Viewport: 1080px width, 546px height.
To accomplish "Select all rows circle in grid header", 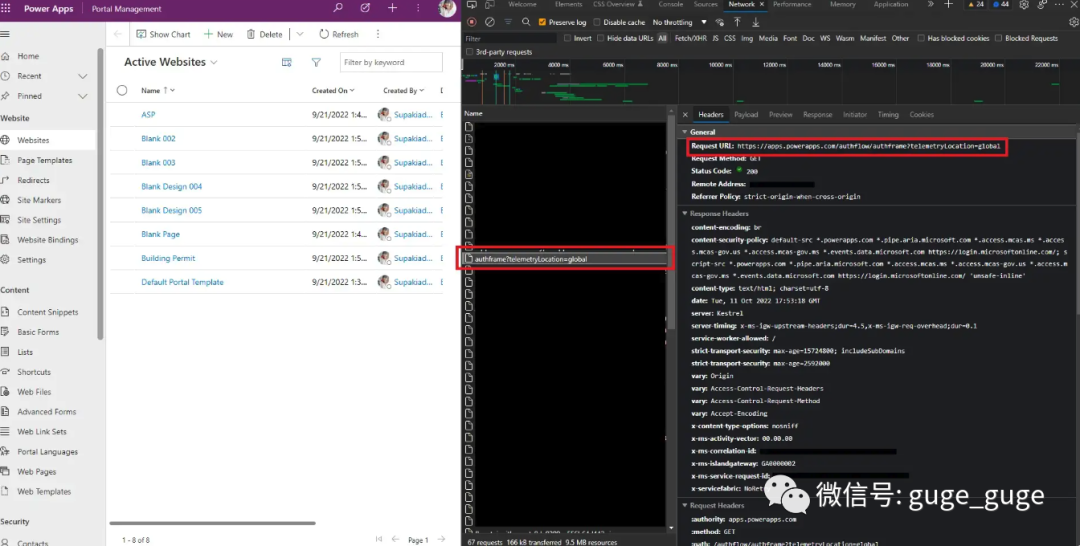I will coord(122,90).
